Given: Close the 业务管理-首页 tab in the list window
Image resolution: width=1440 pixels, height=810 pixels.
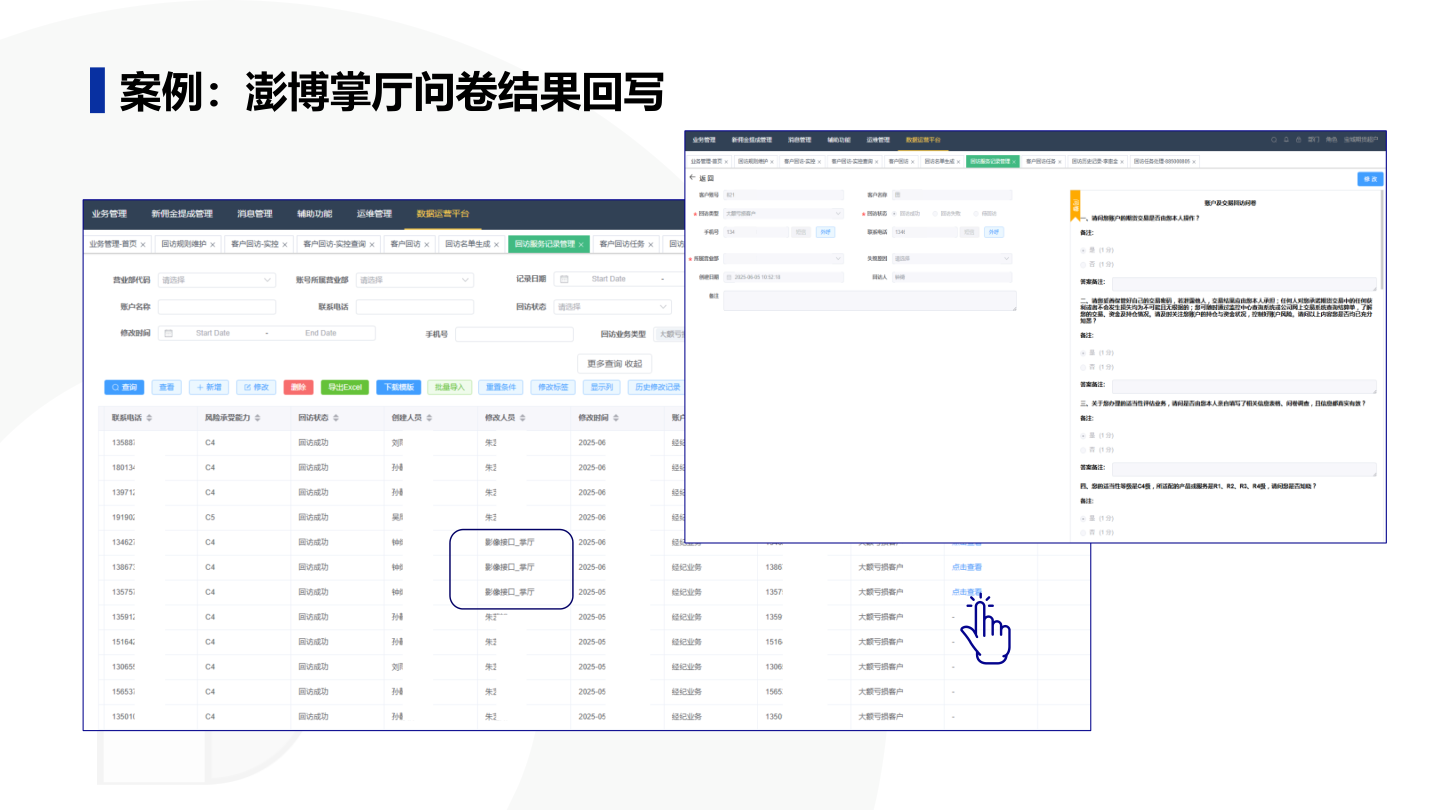Looking at the screenshot, I should (143, 244).
